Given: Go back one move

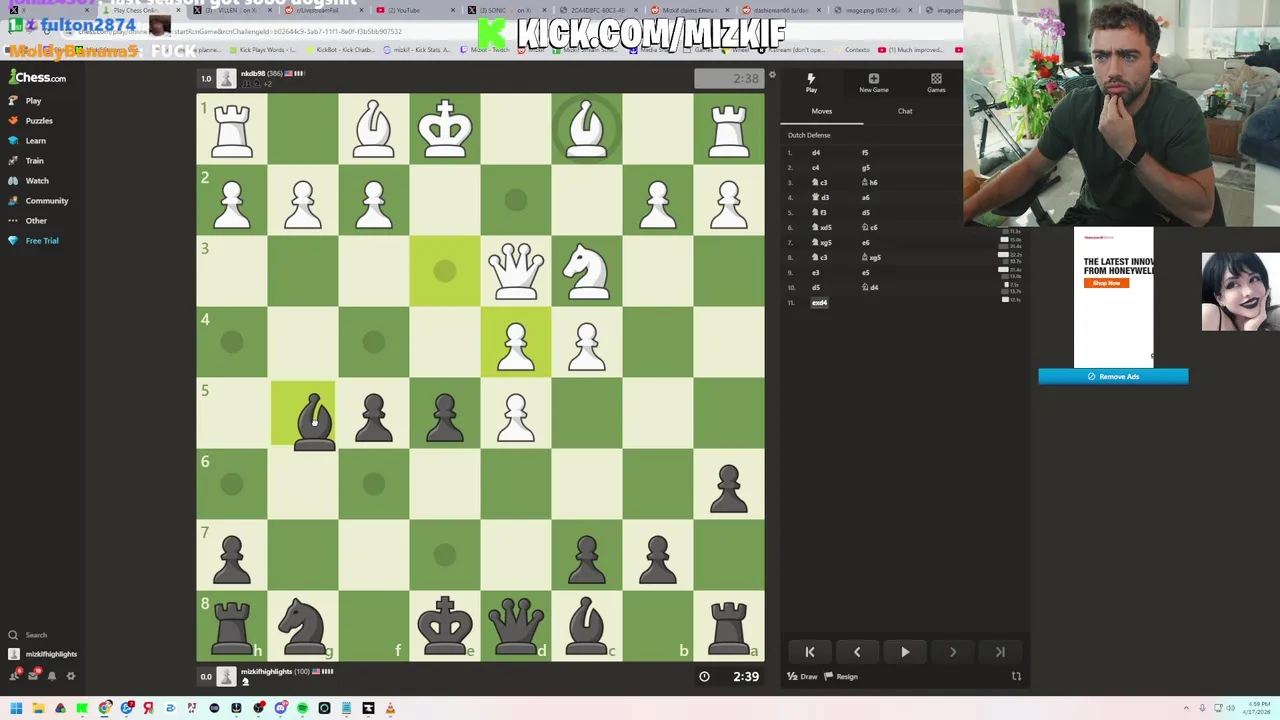Looking at the screenshot, I should point(857,652).
